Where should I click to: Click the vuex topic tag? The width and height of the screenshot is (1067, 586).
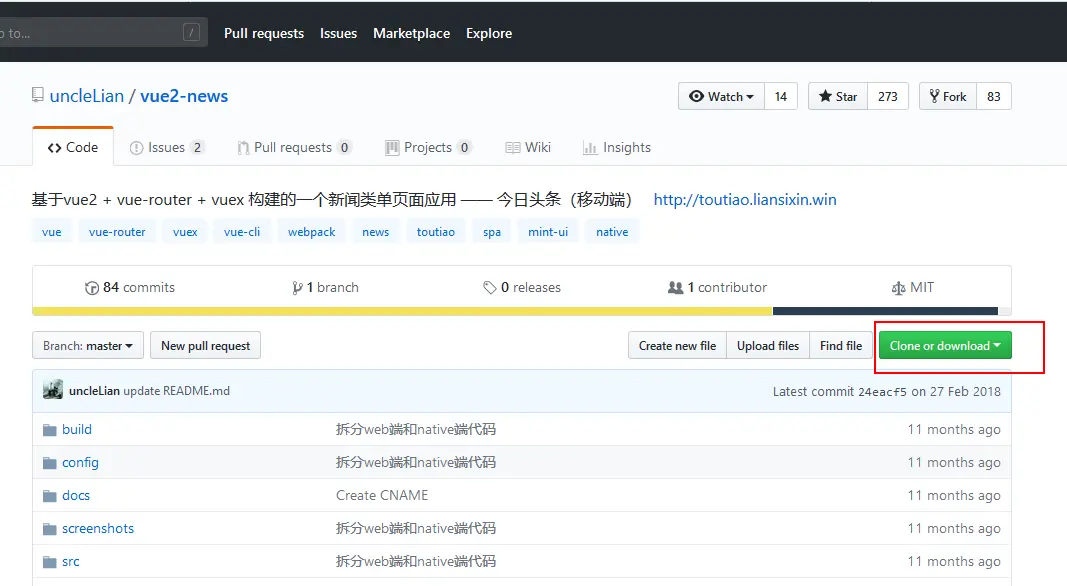point(185,231)
